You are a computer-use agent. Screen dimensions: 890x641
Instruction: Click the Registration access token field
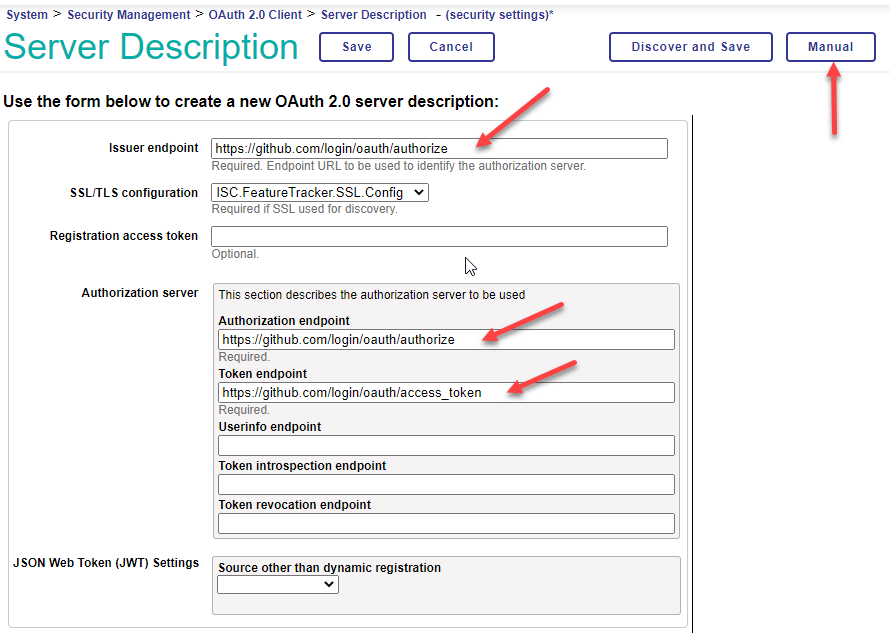[x=439, y=237]
